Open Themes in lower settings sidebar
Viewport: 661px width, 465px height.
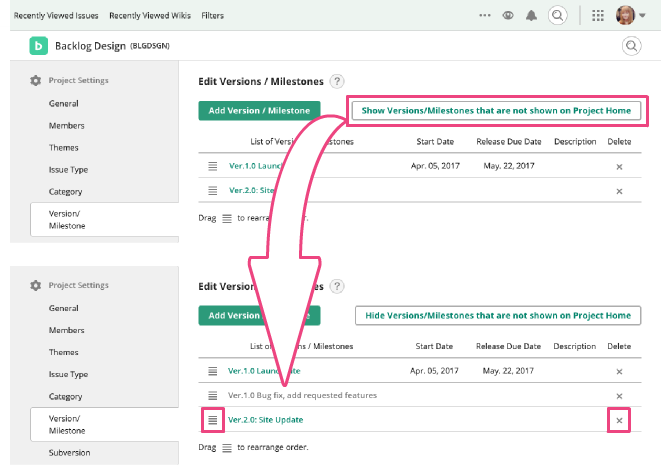click(64, 352)
